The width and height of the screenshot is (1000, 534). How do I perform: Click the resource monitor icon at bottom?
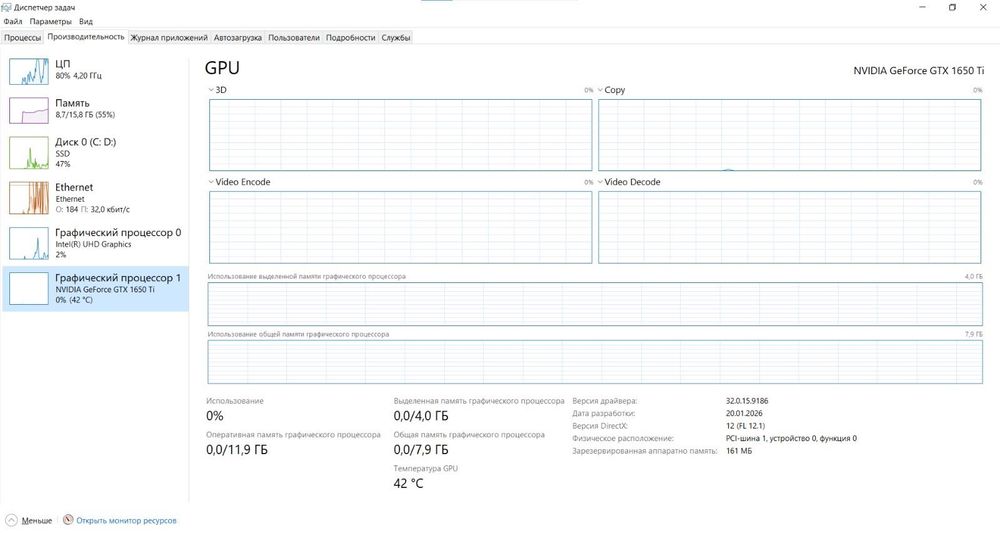(68, 520)
